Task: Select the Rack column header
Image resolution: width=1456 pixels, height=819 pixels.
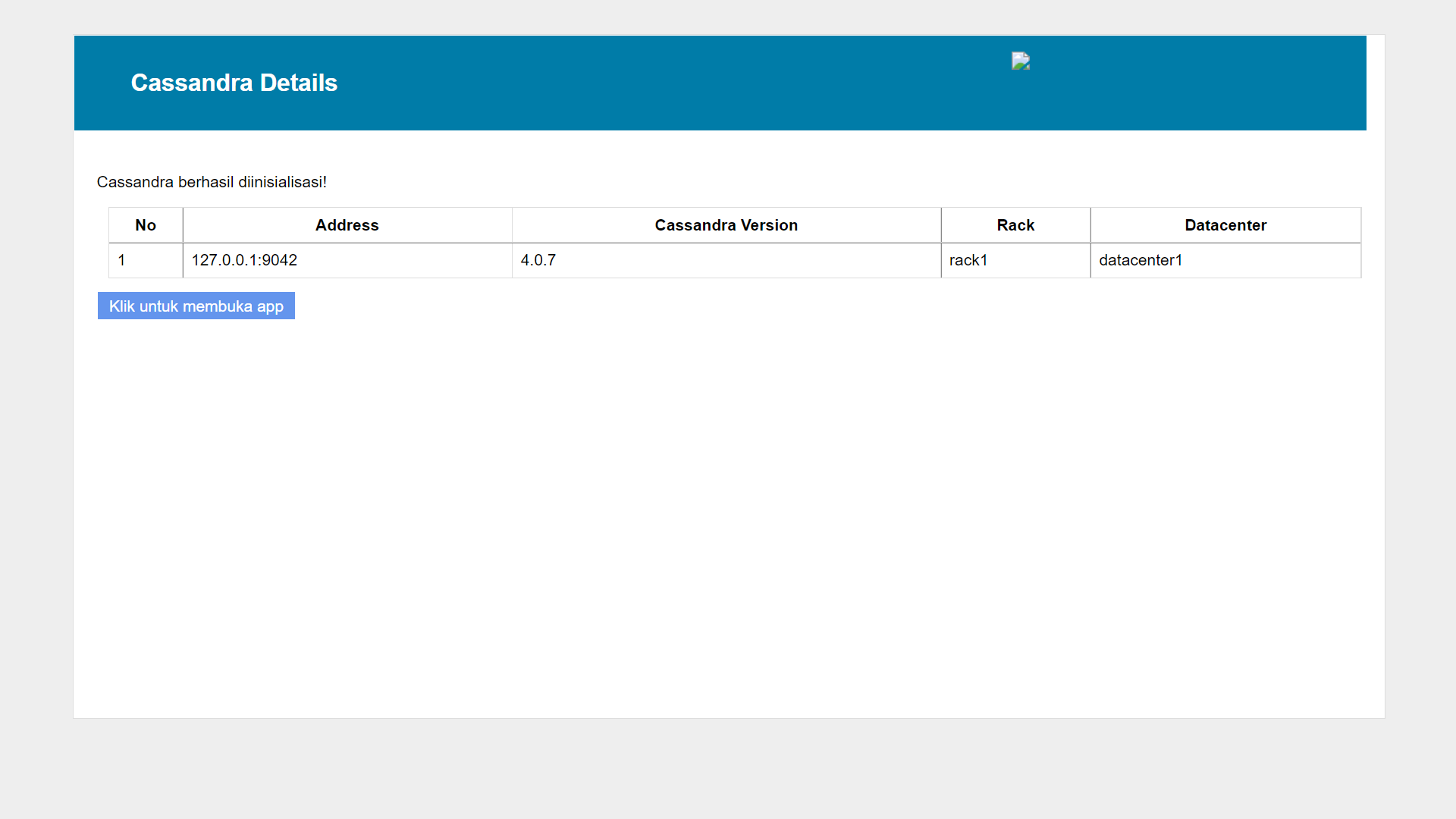Action: (1015, 225)
